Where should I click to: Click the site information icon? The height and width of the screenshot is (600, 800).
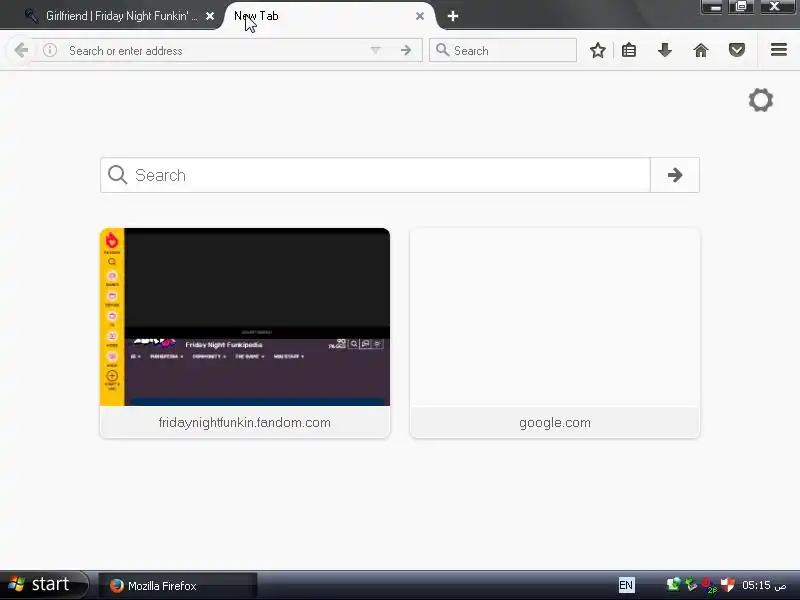point(50,50)
